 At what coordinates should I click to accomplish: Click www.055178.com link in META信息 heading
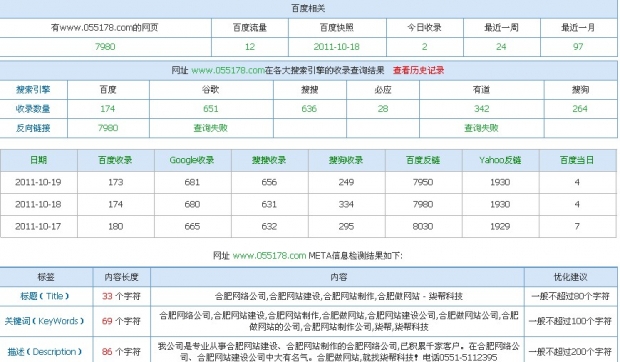pyautogui.click(x=269, y=256)
